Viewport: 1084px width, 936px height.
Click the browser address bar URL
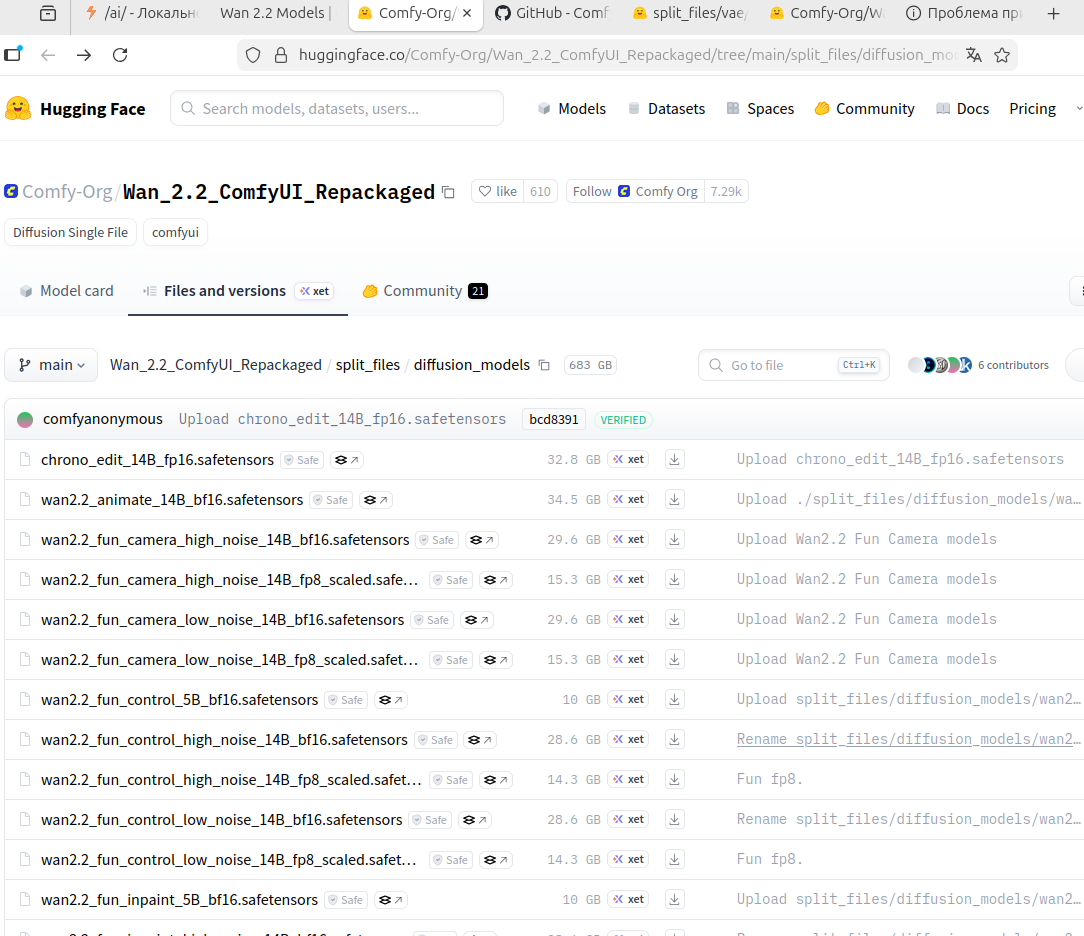point(628,55)
